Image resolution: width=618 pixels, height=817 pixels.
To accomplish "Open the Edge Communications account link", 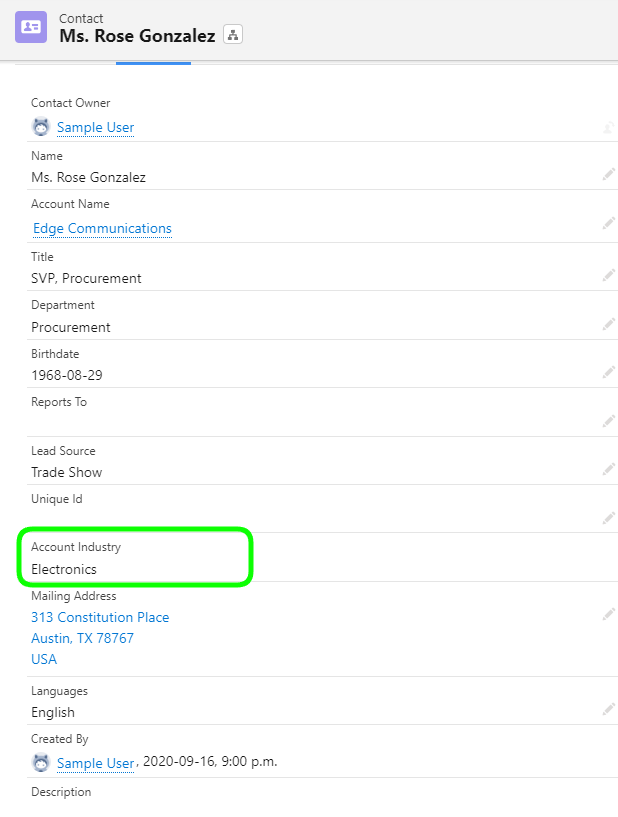I will [x=101, y=228].
